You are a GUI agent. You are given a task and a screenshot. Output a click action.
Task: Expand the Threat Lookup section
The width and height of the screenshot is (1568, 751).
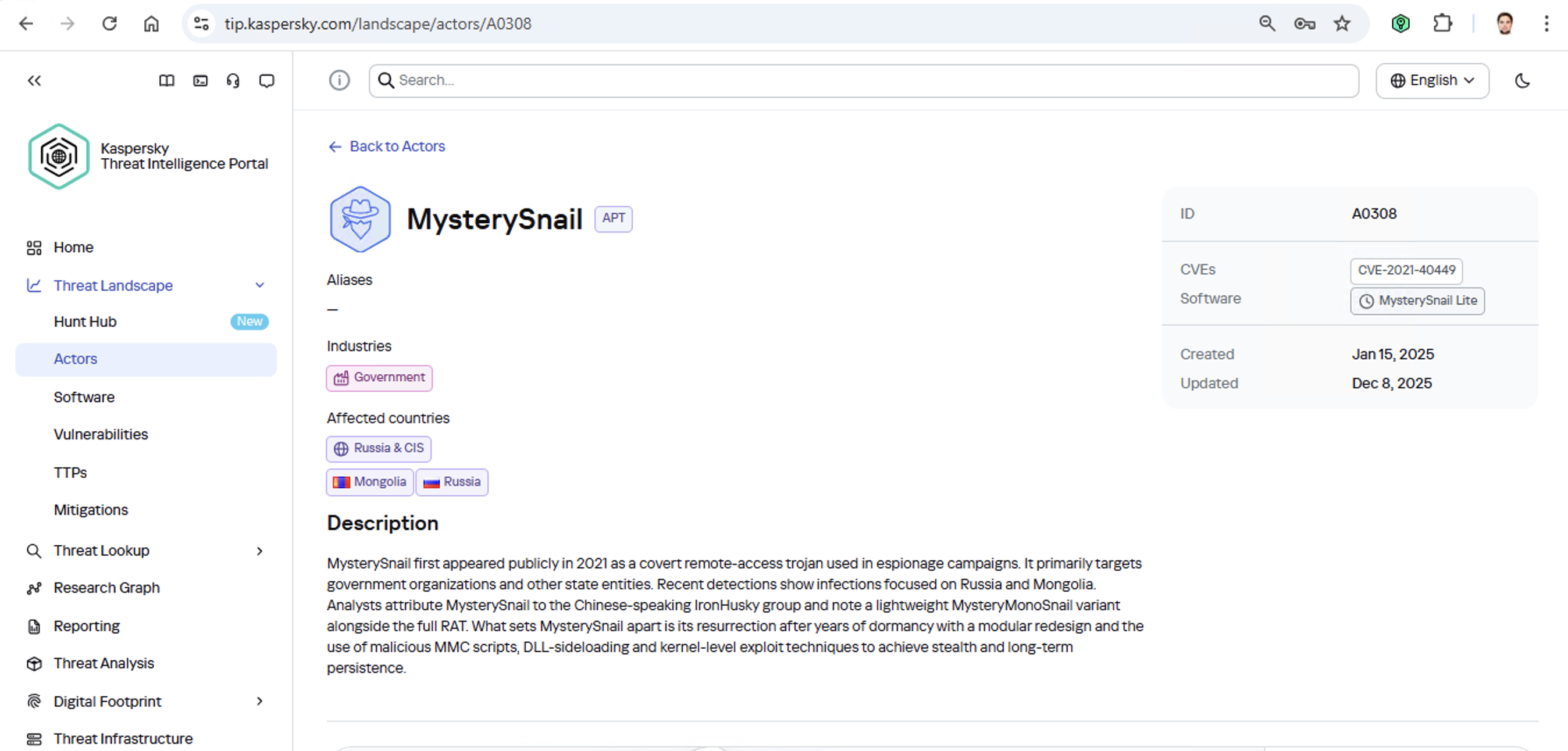tap(259, 551)
